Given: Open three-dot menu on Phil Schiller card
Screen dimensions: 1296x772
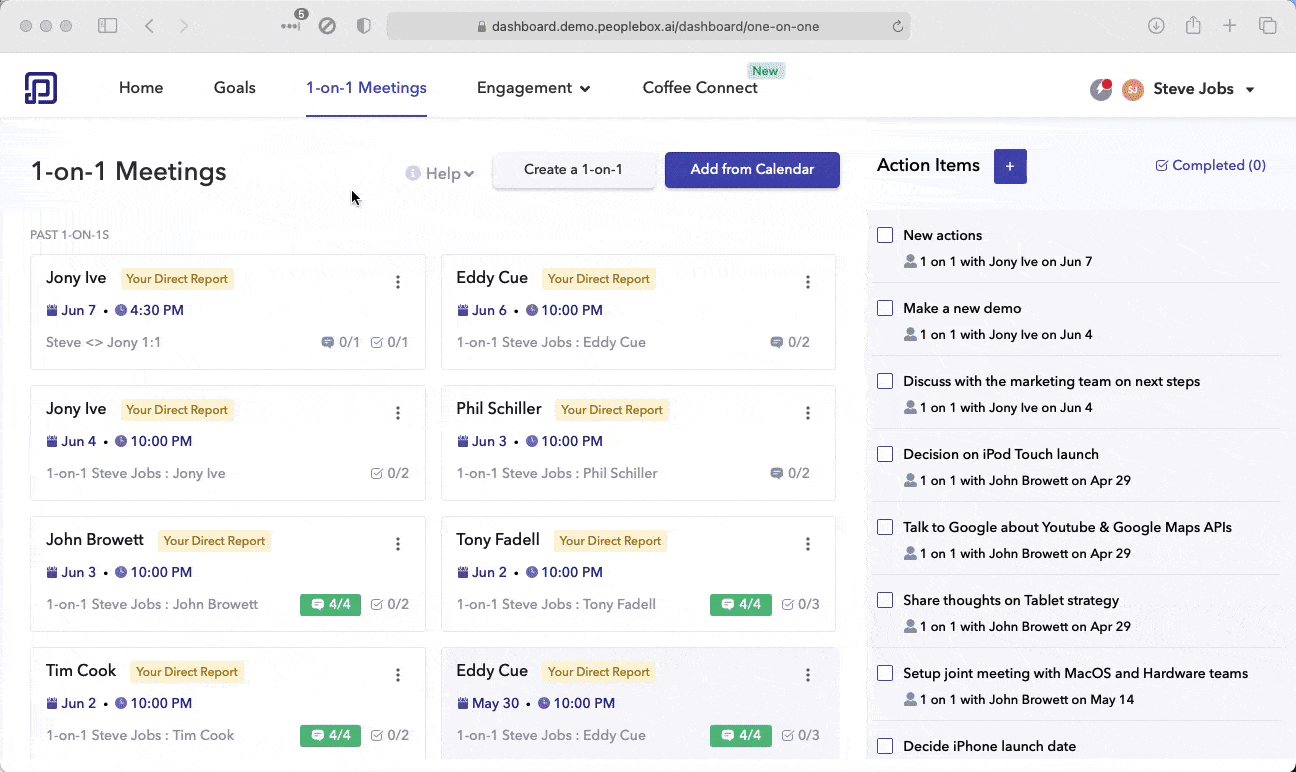Looking at the screenshot, I should pos(808,413).
